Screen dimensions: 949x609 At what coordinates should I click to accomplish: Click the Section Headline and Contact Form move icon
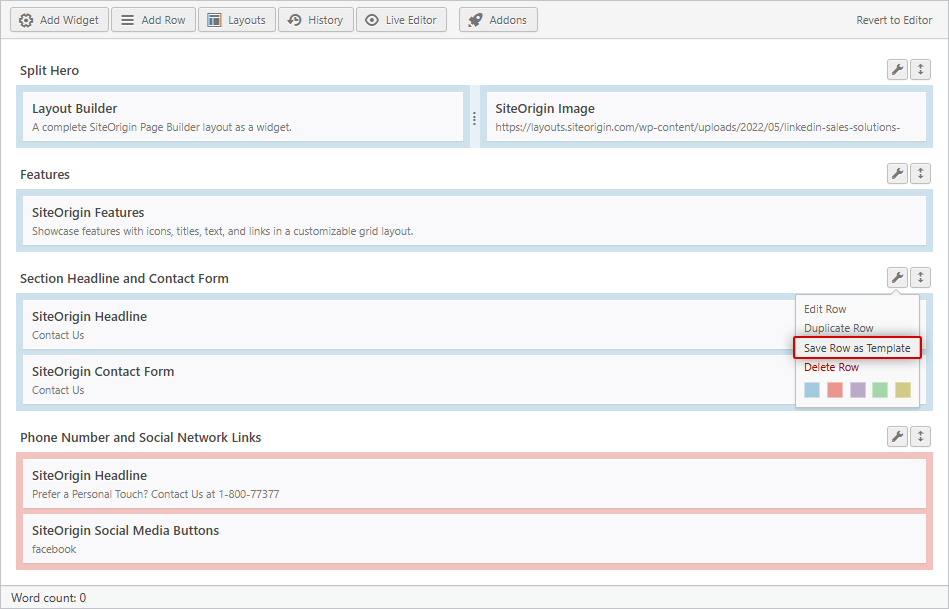point(921,278)
